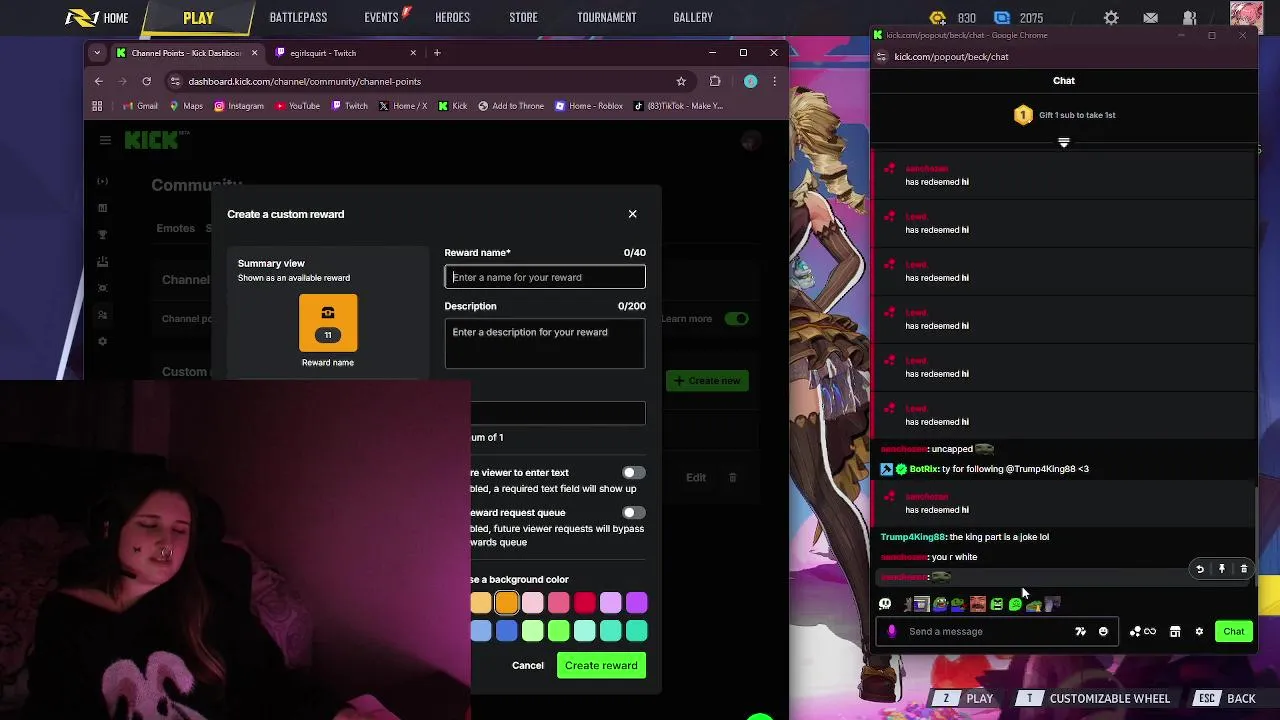Open the Gmail bookmark
The height and width of the screenshot is (720, 1280).
tap(140, 106)
